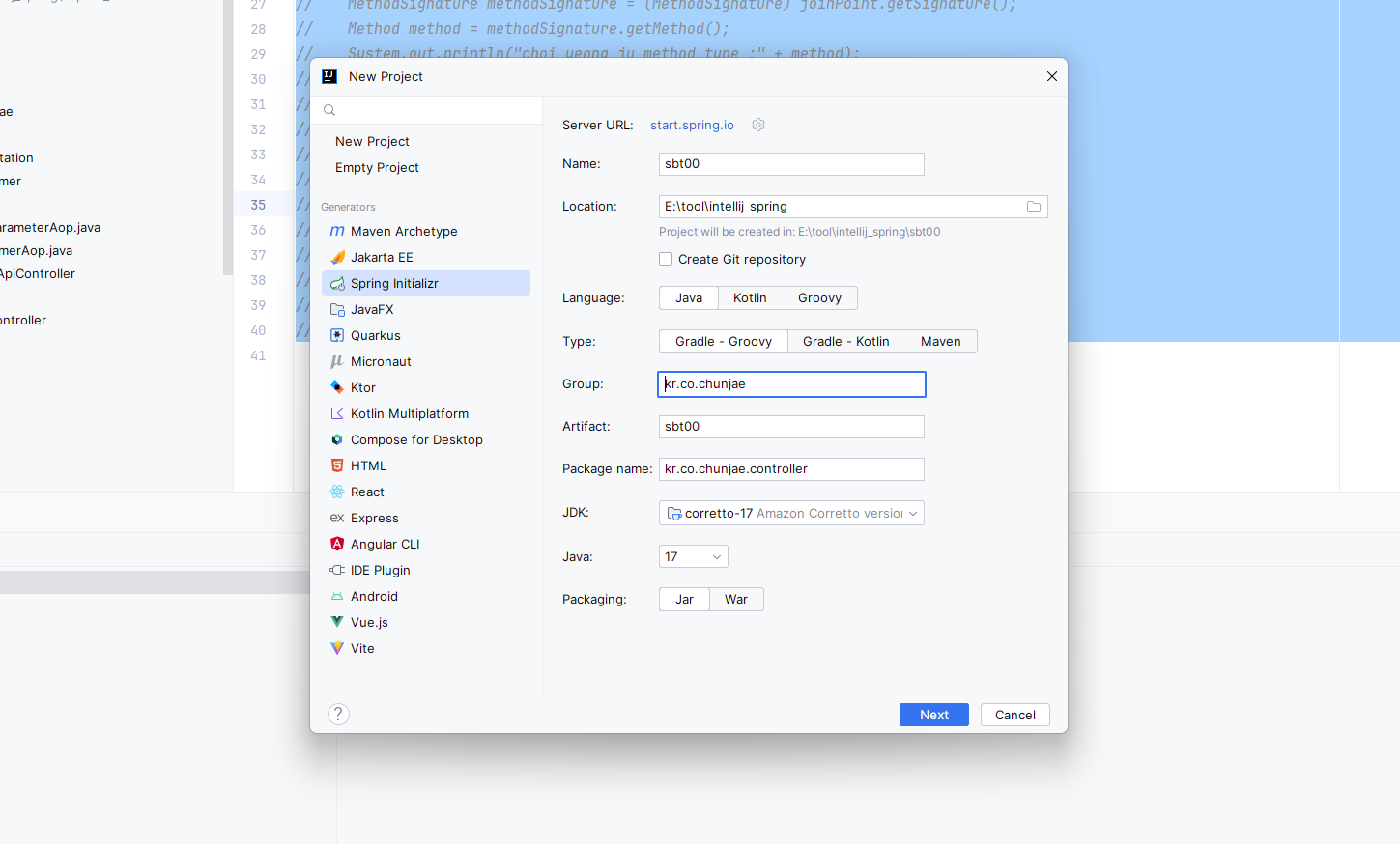Viewport: 1400px width, 844px height.
Task: Select the Empty Project list entry
Action: (377, 167)
